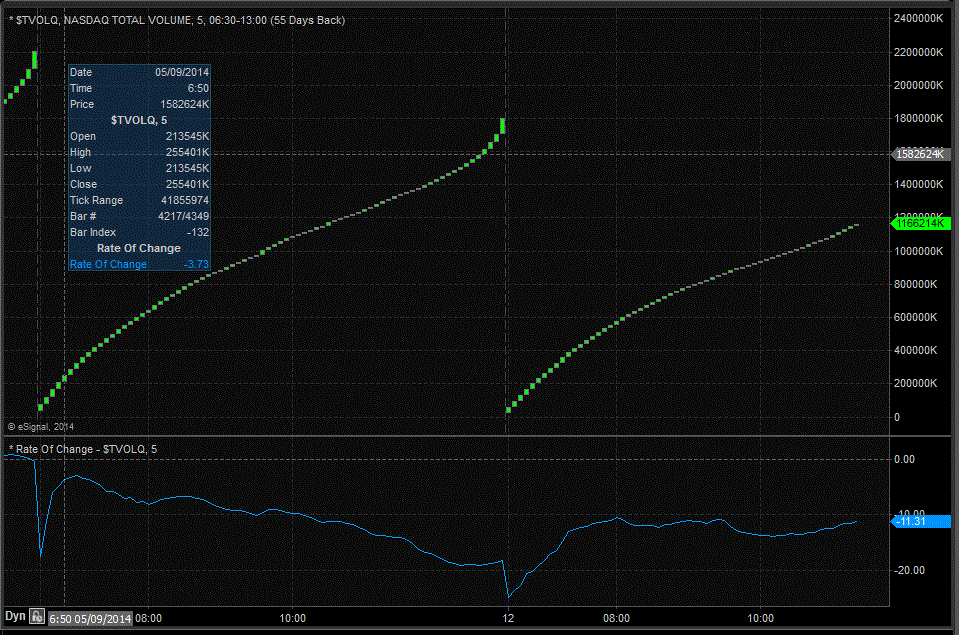Click the blue -11.31 Rate Of Change marker
Screen dimensions: 959x635
click(x=922, y=521)
